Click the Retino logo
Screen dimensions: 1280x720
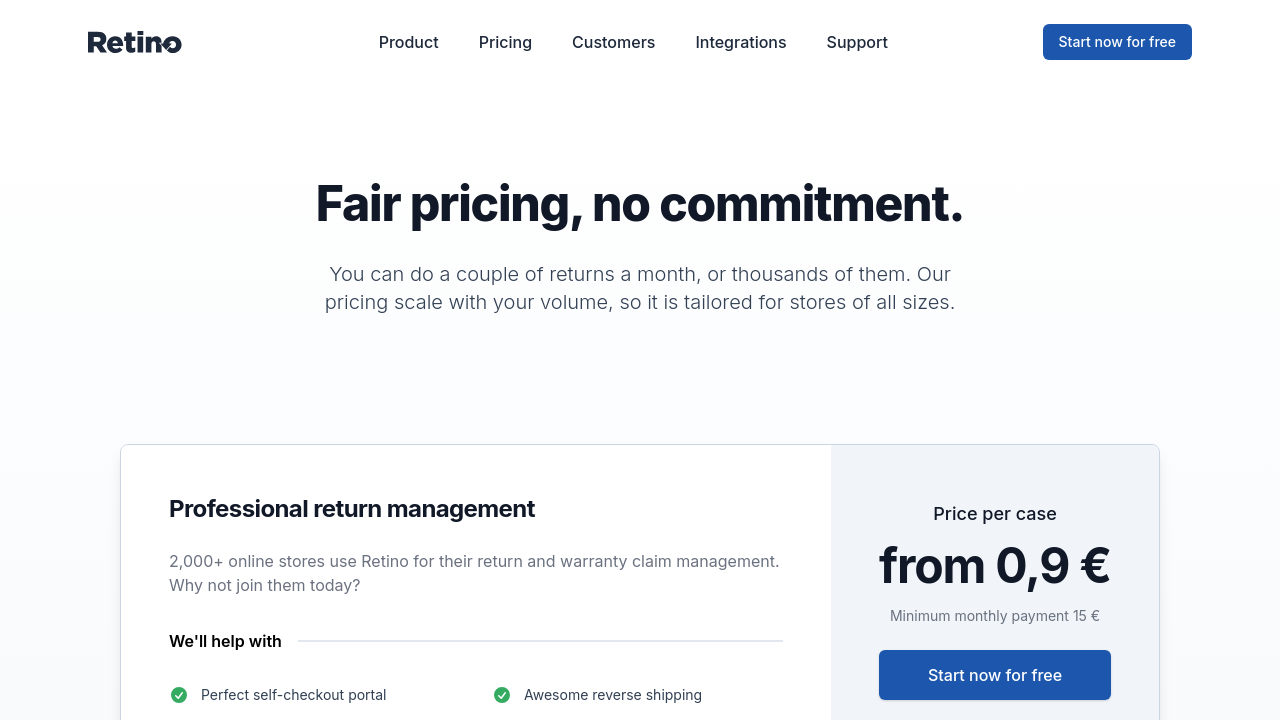[135, 42]
